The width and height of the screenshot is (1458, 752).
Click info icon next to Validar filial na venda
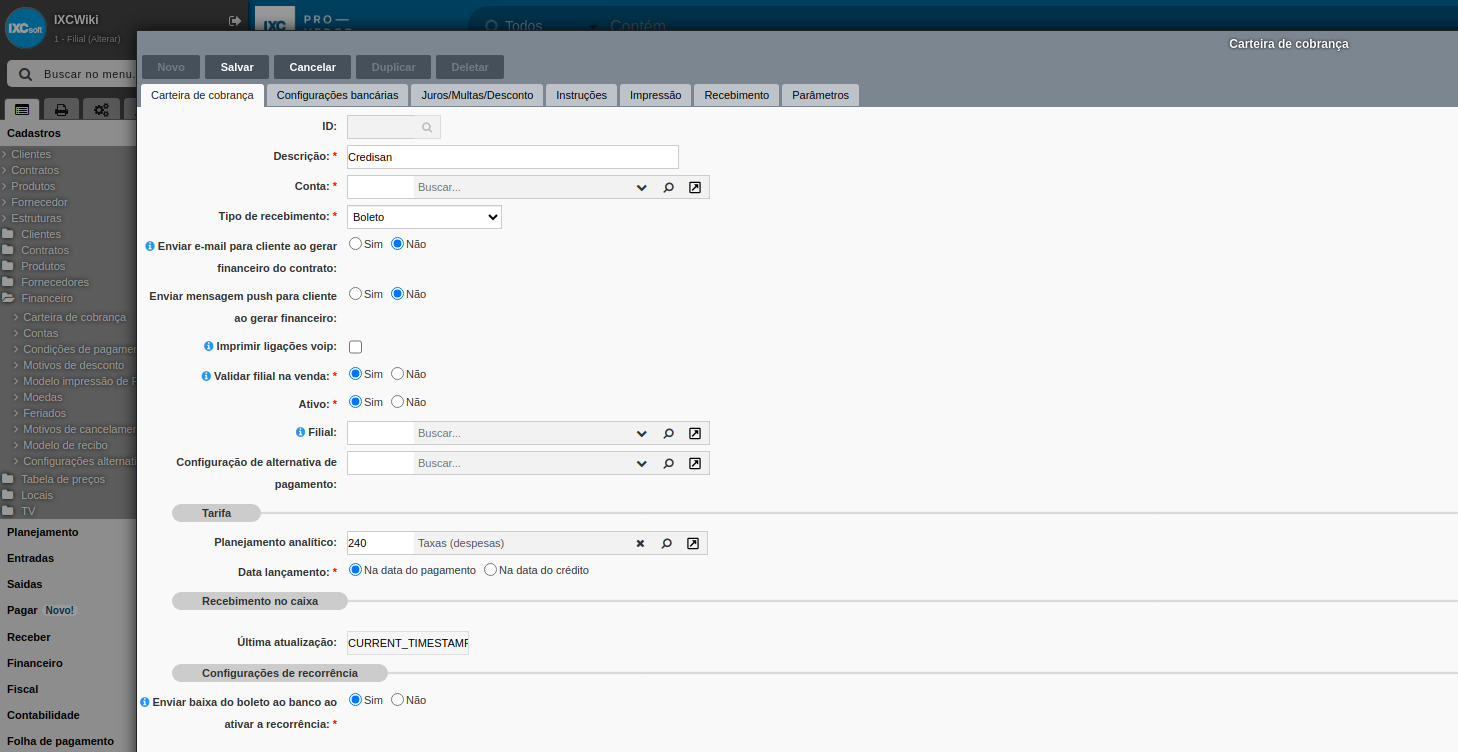click(x=206, y=376)
